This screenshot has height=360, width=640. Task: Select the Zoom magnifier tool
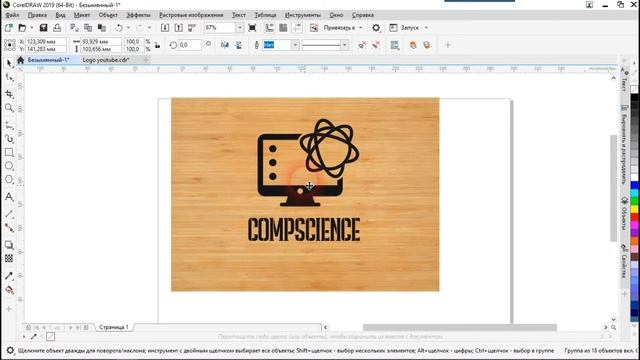(x=9, y=108)
